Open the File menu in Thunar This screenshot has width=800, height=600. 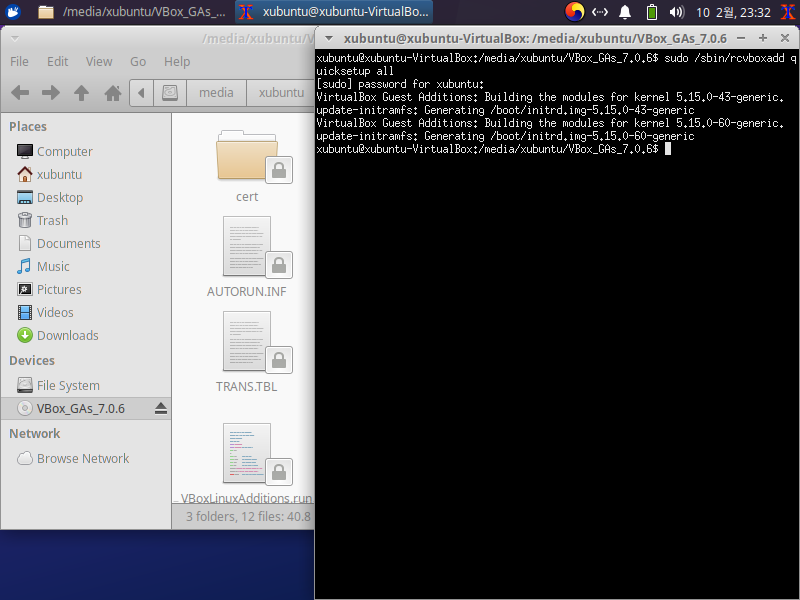[19, 62]
